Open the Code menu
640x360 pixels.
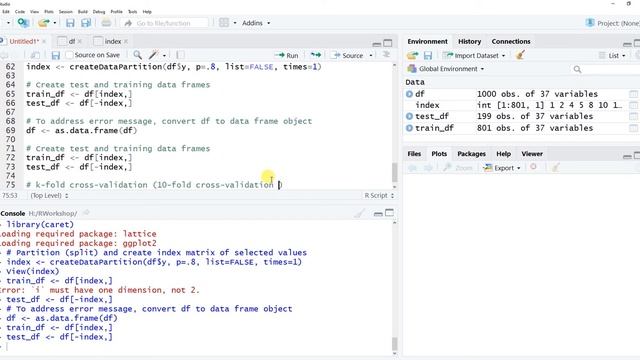click(20, 11)
